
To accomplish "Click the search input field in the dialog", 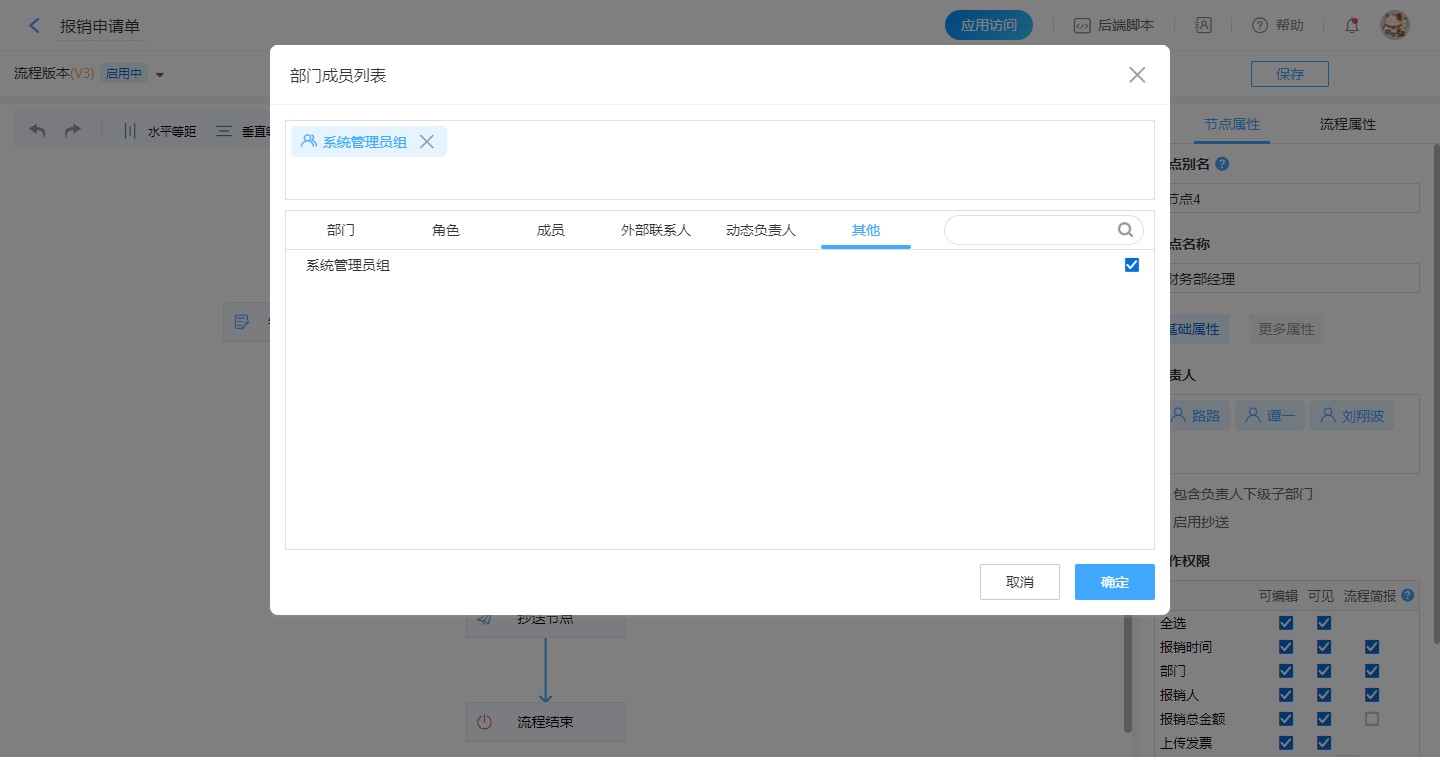I will [x=1030, y=230].
